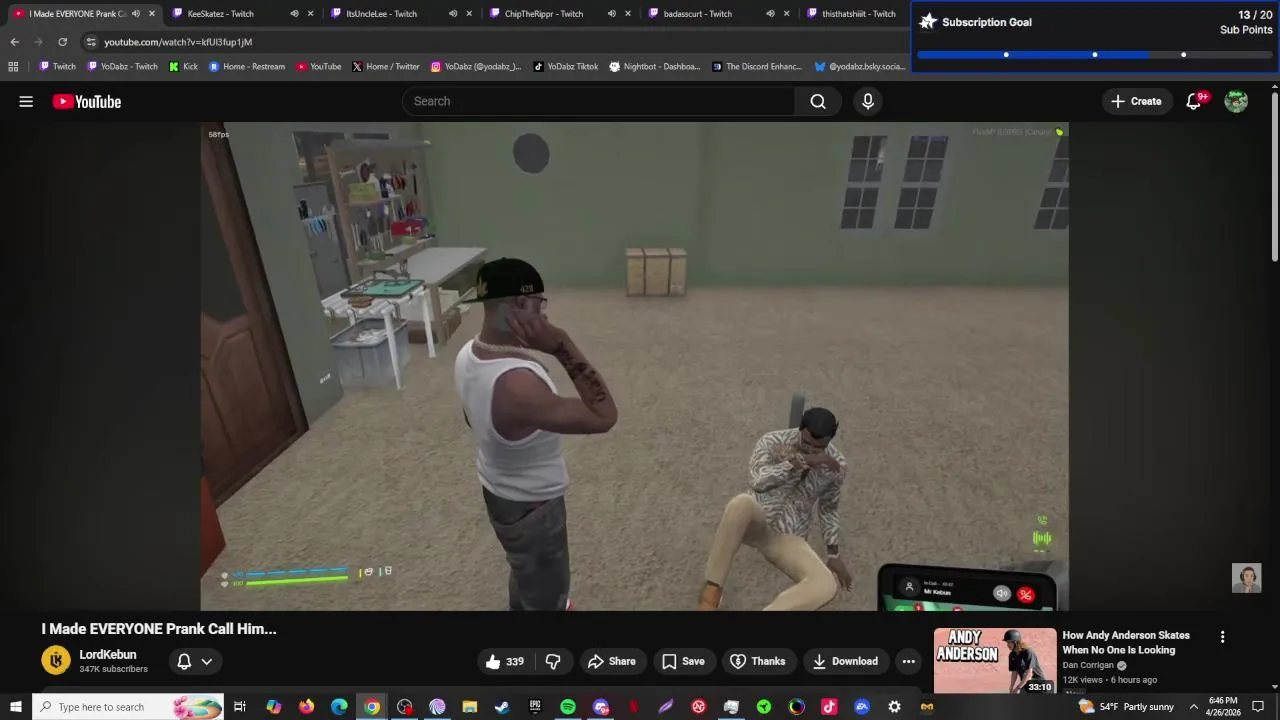Go to YouTube home via logo
Screen dimensions: 1280x720
pyautogui.click(x=87, y=101)
